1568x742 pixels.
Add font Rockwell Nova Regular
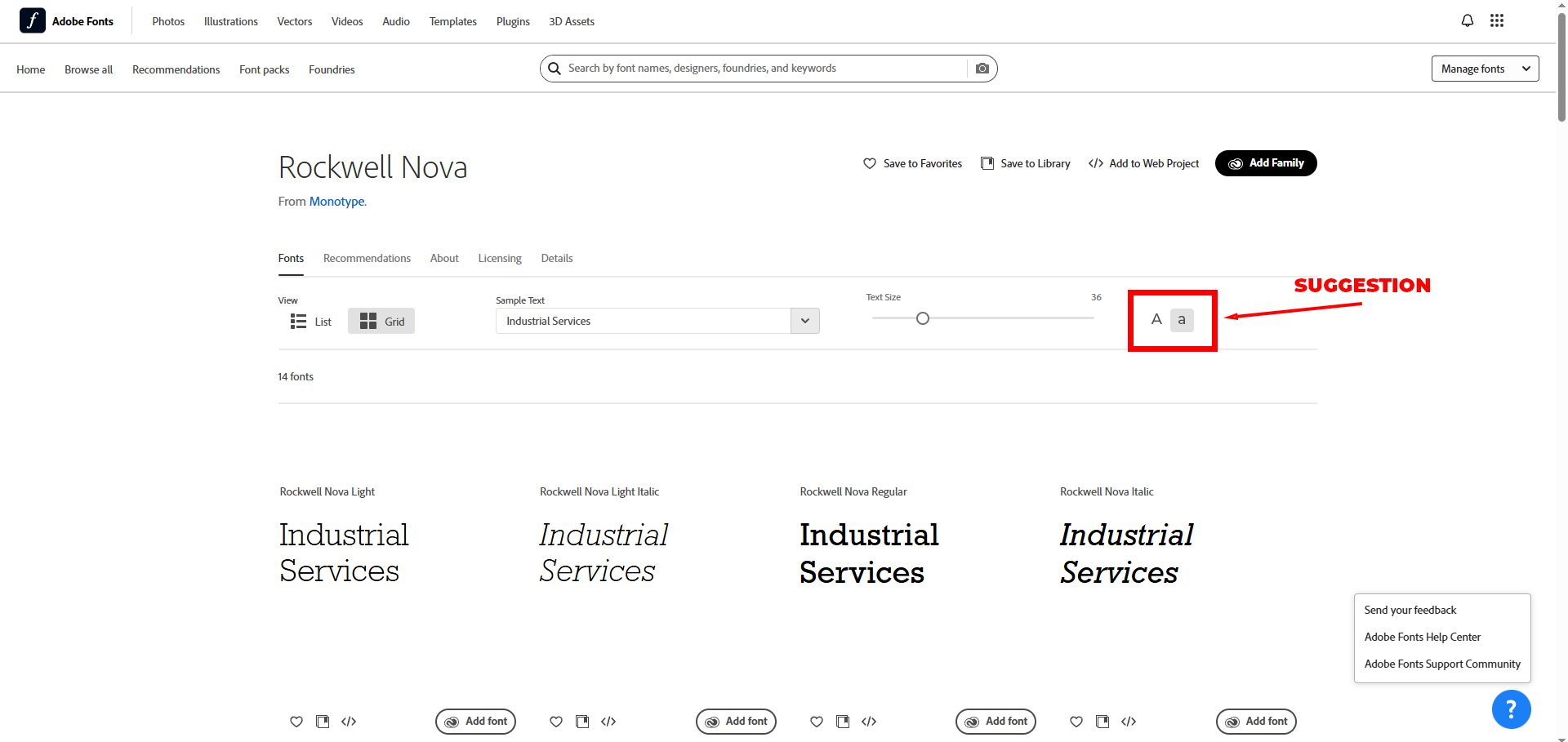coord(996,722)
